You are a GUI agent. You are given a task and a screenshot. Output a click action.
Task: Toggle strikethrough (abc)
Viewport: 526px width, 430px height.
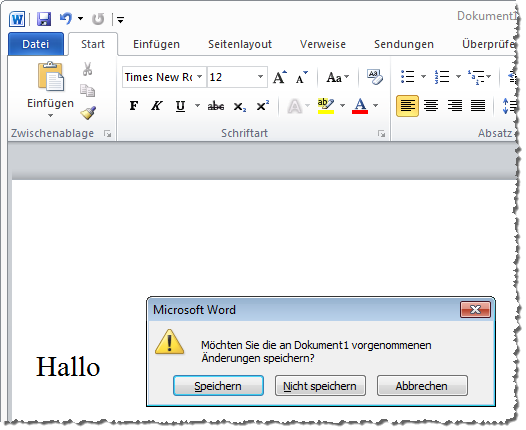(x=216, y=106)
